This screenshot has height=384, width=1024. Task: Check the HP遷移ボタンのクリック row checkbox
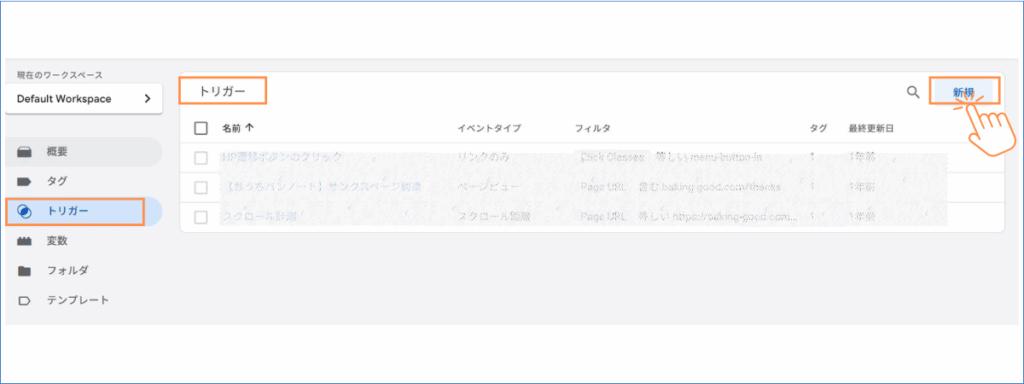[x=201, y=157]
